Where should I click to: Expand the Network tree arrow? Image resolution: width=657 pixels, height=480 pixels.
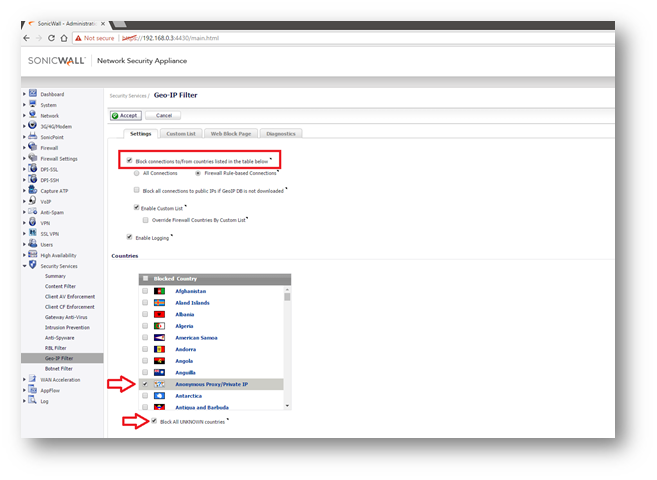tap(24, 116)
